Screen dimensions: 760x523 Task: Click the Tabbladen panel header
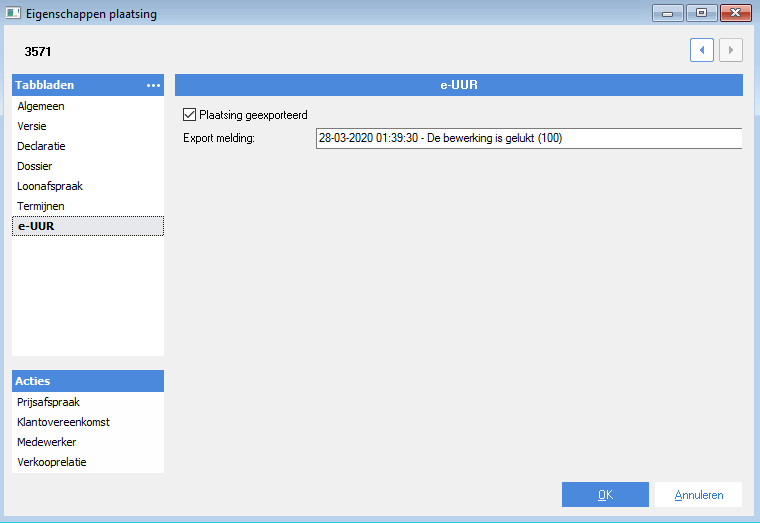click(x=88, y=85)
